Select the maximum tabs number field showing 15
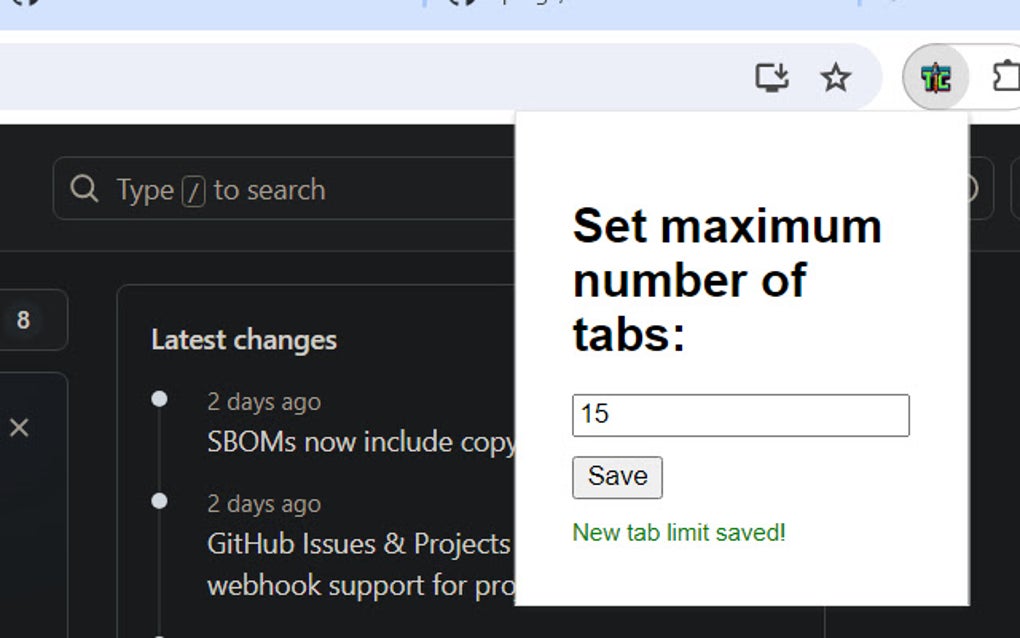1020x638 pixels. [740, 414]
